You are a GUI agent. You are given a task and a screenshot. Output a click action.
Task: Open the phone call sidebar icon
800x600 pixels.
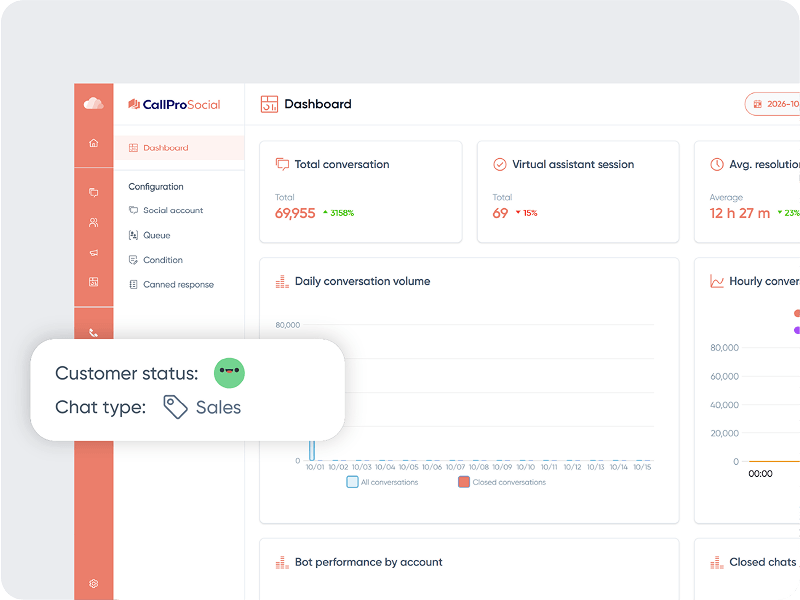(93, 333)
